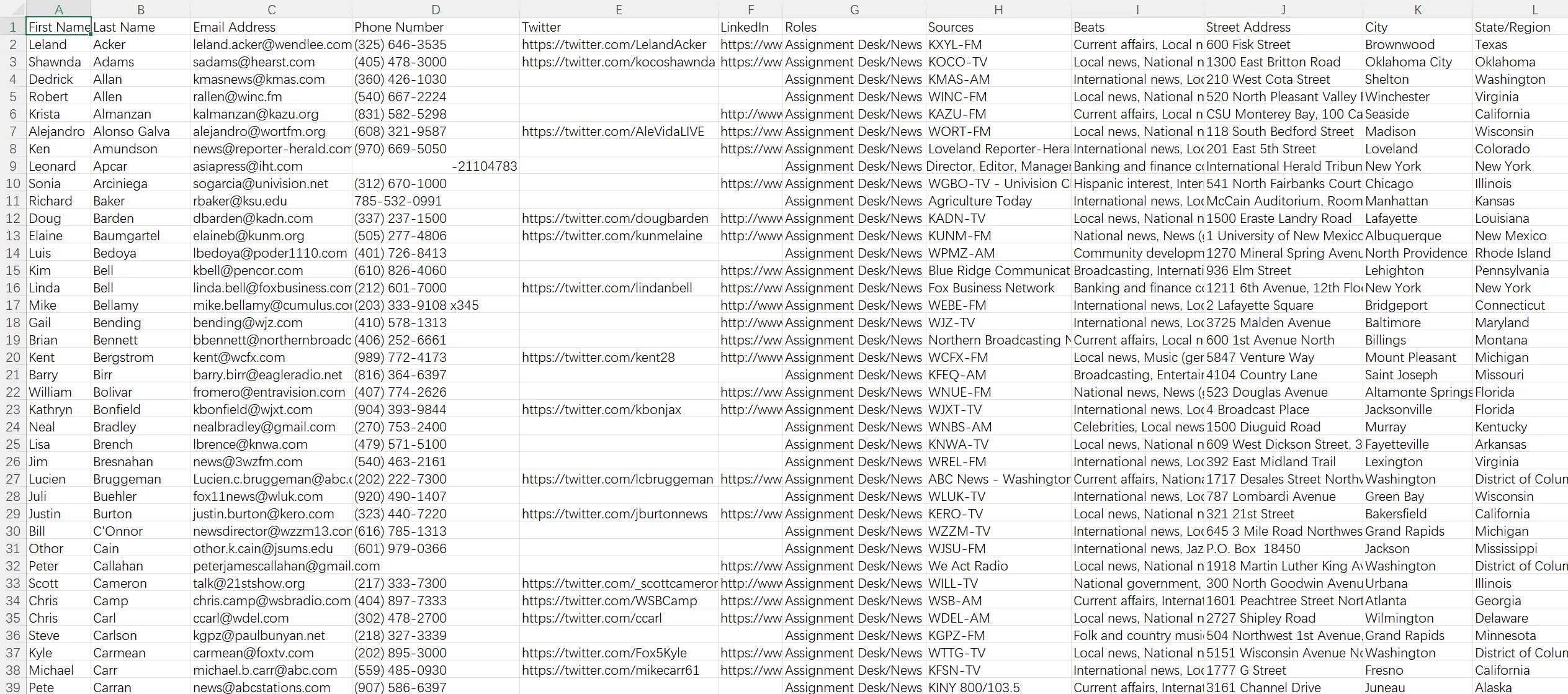Select the cell michael.b.carr@abc.com

271,670
